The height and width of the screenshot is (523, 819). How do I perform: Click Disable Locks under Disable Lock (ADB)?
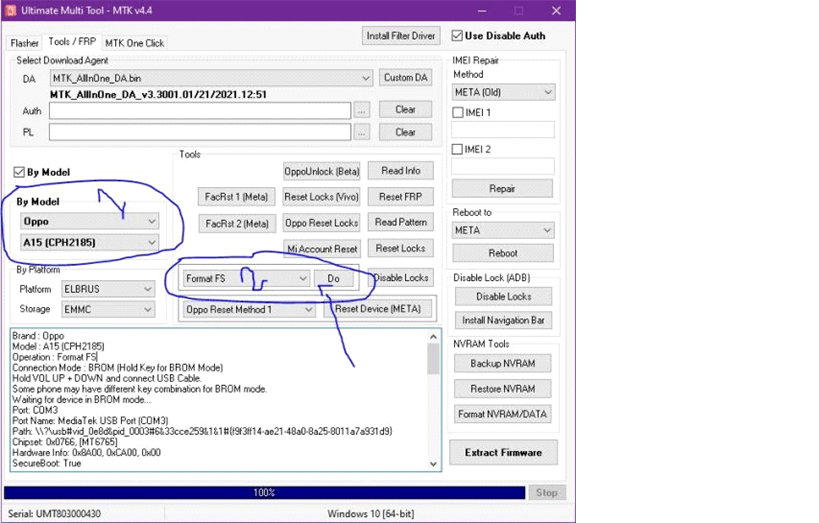coord(504,296)
